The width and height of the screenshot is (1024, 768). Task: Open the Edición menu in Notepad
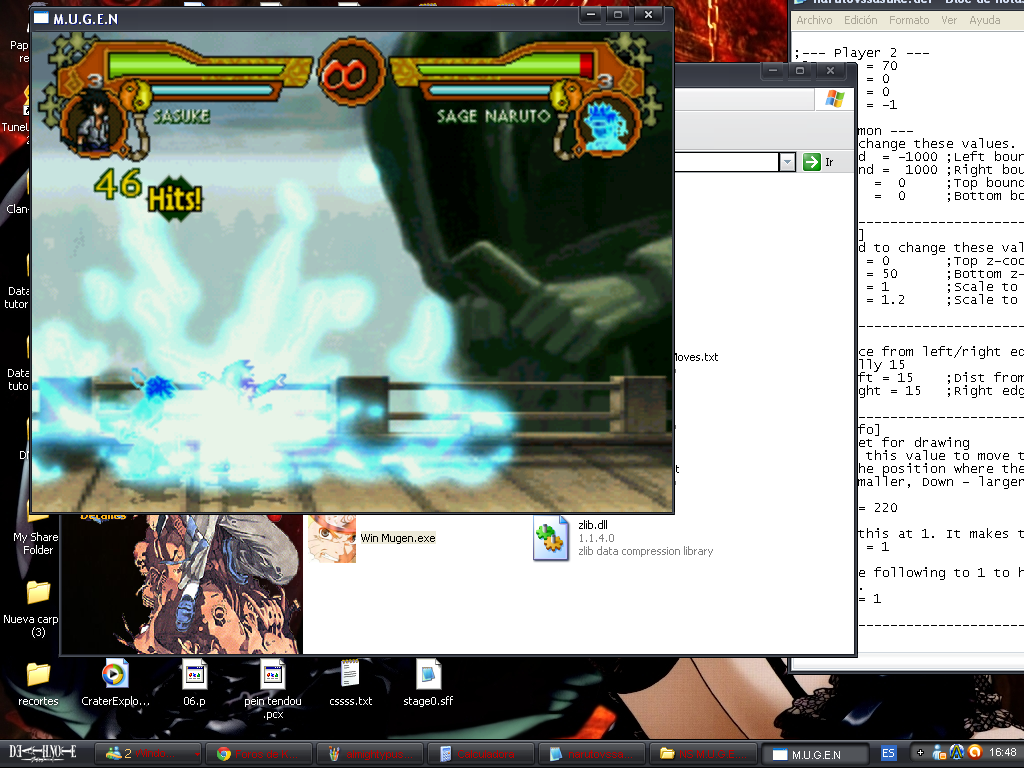coord(860,20)
